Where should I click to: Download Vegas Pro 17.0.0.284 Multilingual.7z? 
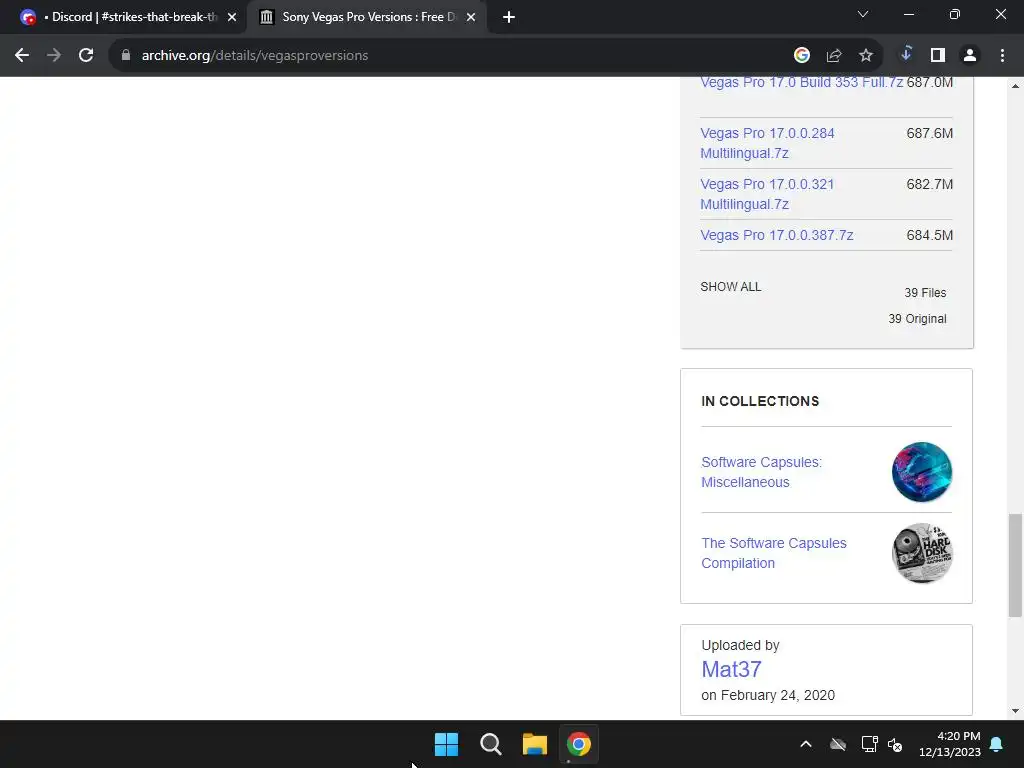(767, 143)
